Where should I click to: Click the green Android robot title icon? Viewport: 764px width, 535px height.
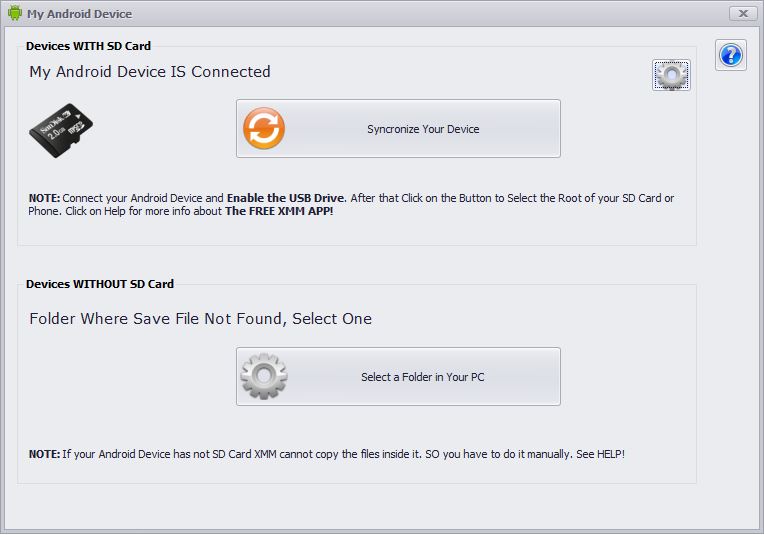click(x=14, y=14)
